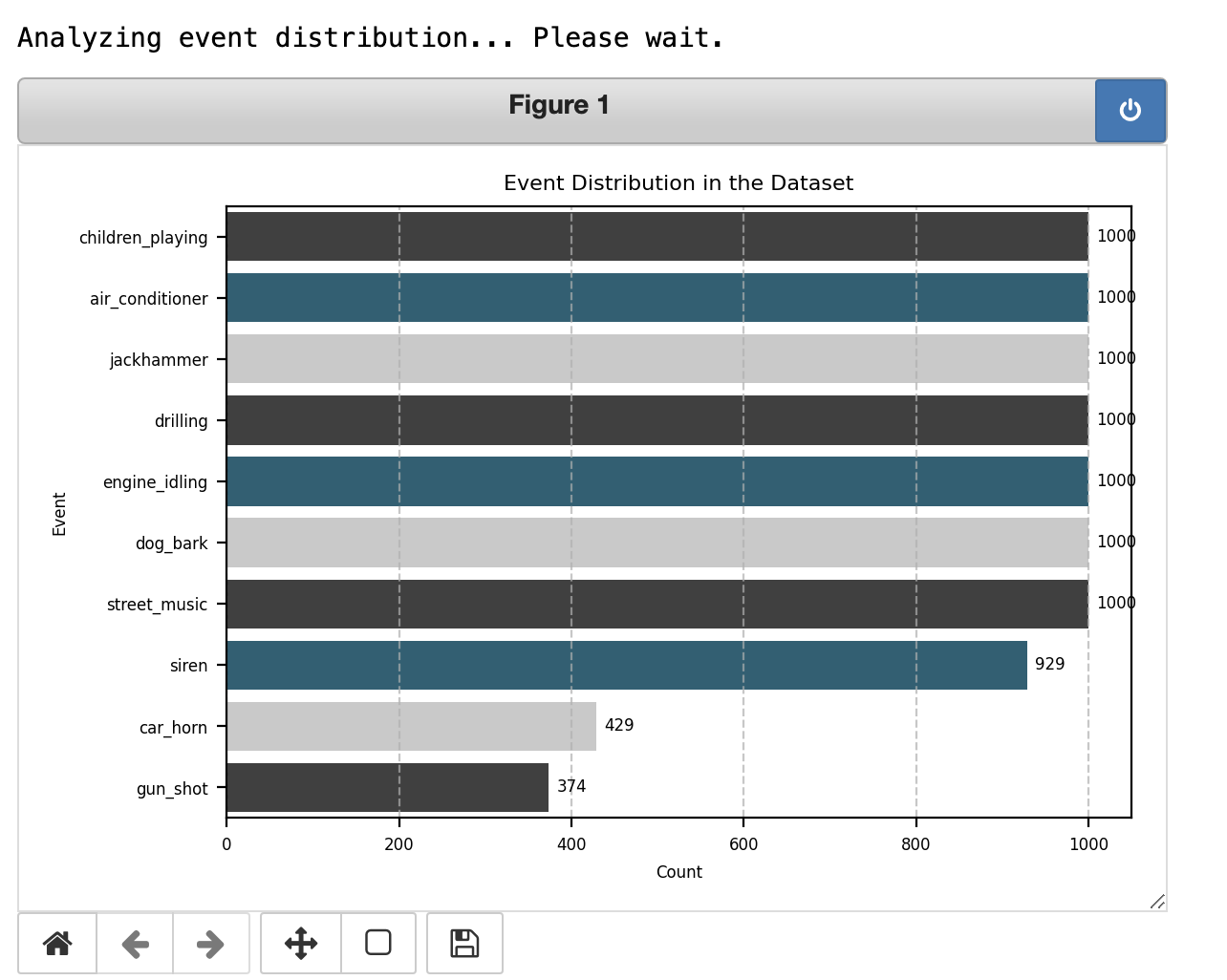Click the 'children_playing' axis label
This screenshot has width=1227, height=980.
143,238
